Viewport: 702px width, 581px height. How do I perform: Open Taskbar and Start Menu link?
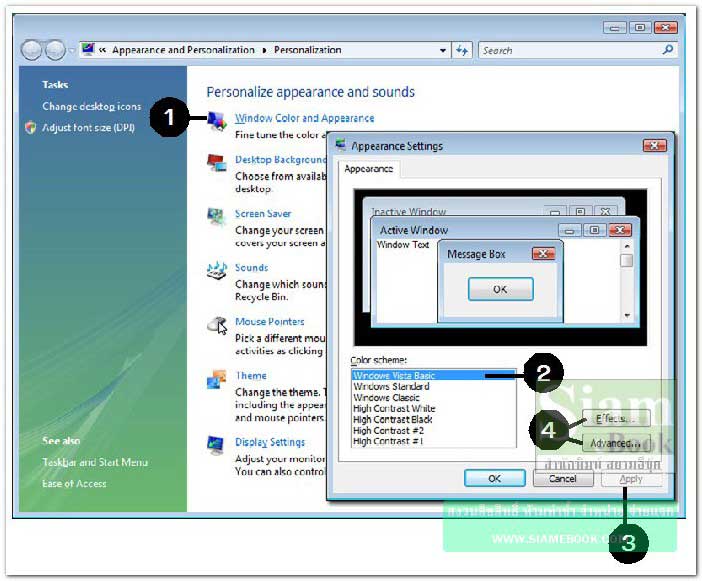tap(95, 462)
